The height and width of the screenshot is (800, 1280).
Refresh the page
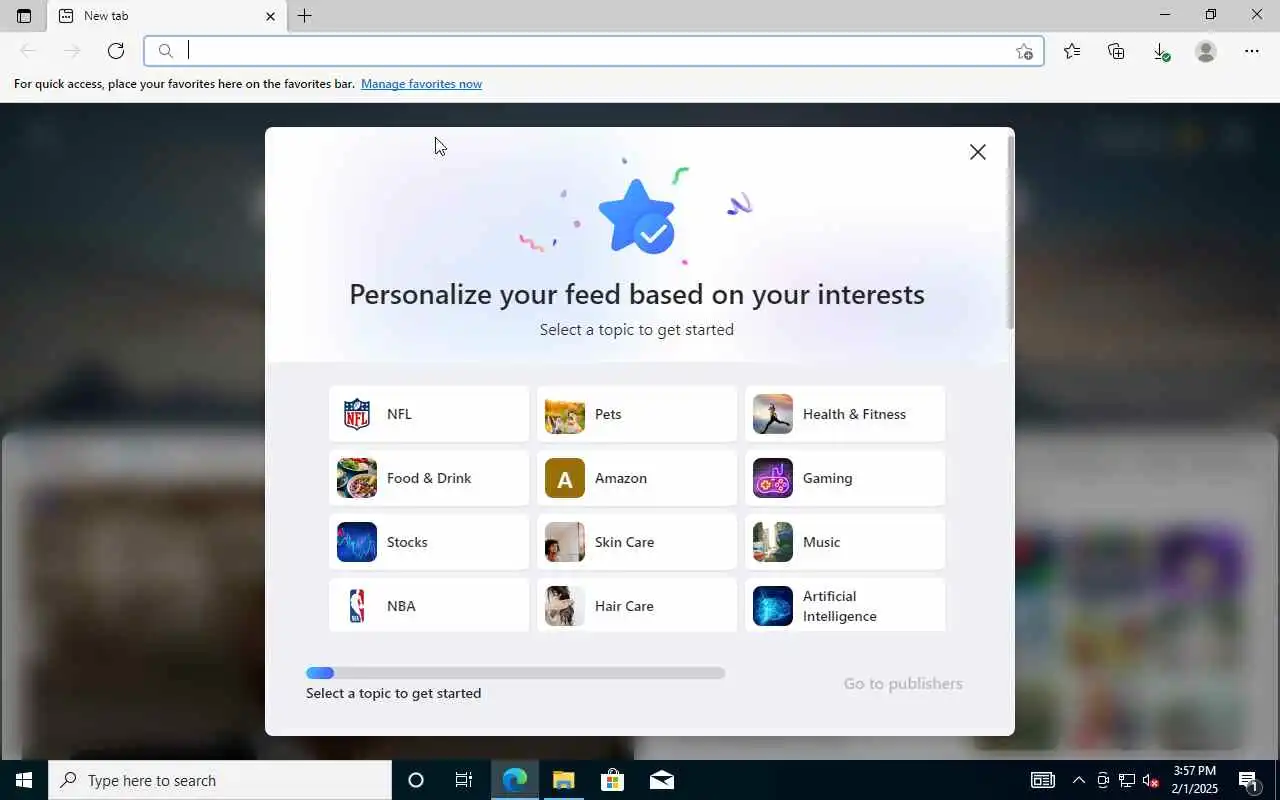[x=116, y=51]
